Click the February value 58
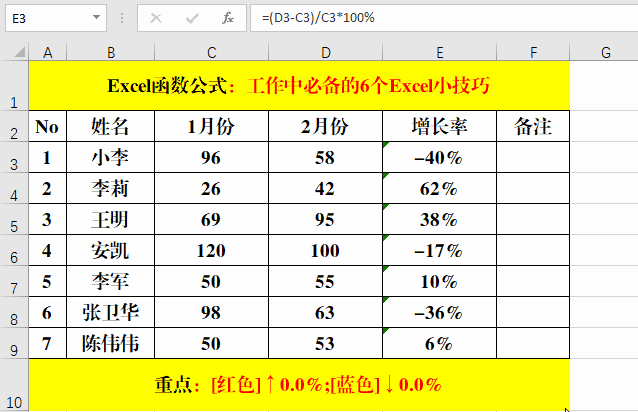 click(x=326, y=157)
